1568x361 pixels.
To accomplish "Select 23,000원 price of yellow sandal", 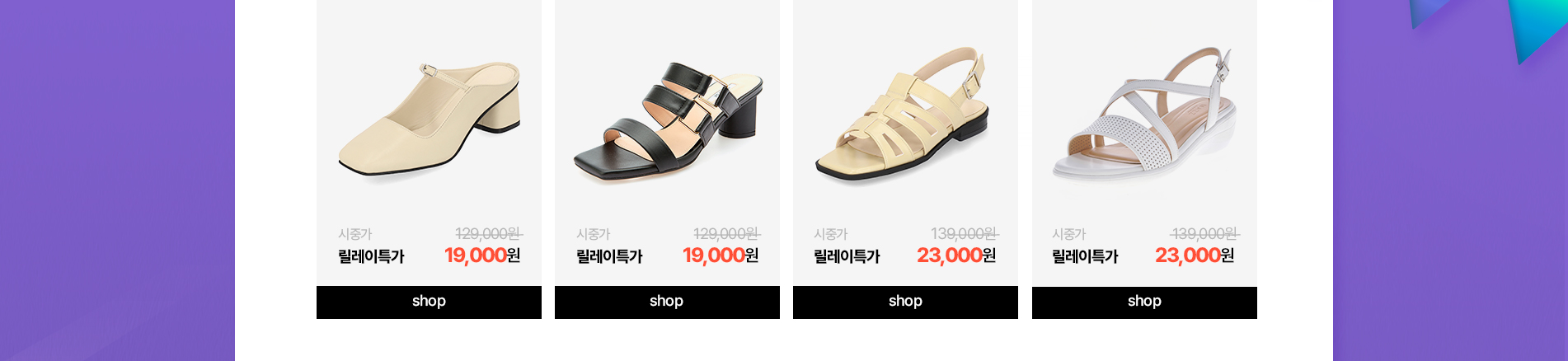I will click(x=956, y=256).
